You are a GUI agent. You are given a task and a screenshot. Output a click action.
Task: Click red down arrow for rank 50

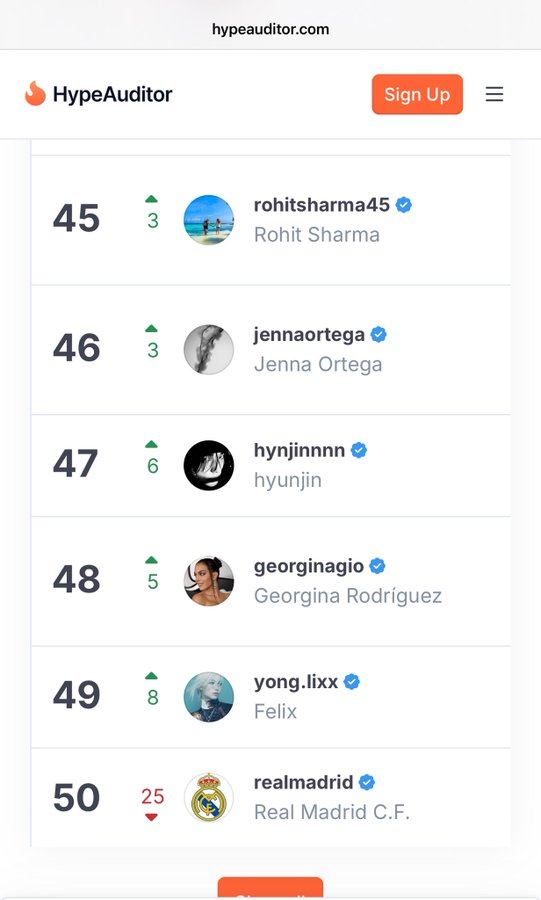tap(151, 817)
